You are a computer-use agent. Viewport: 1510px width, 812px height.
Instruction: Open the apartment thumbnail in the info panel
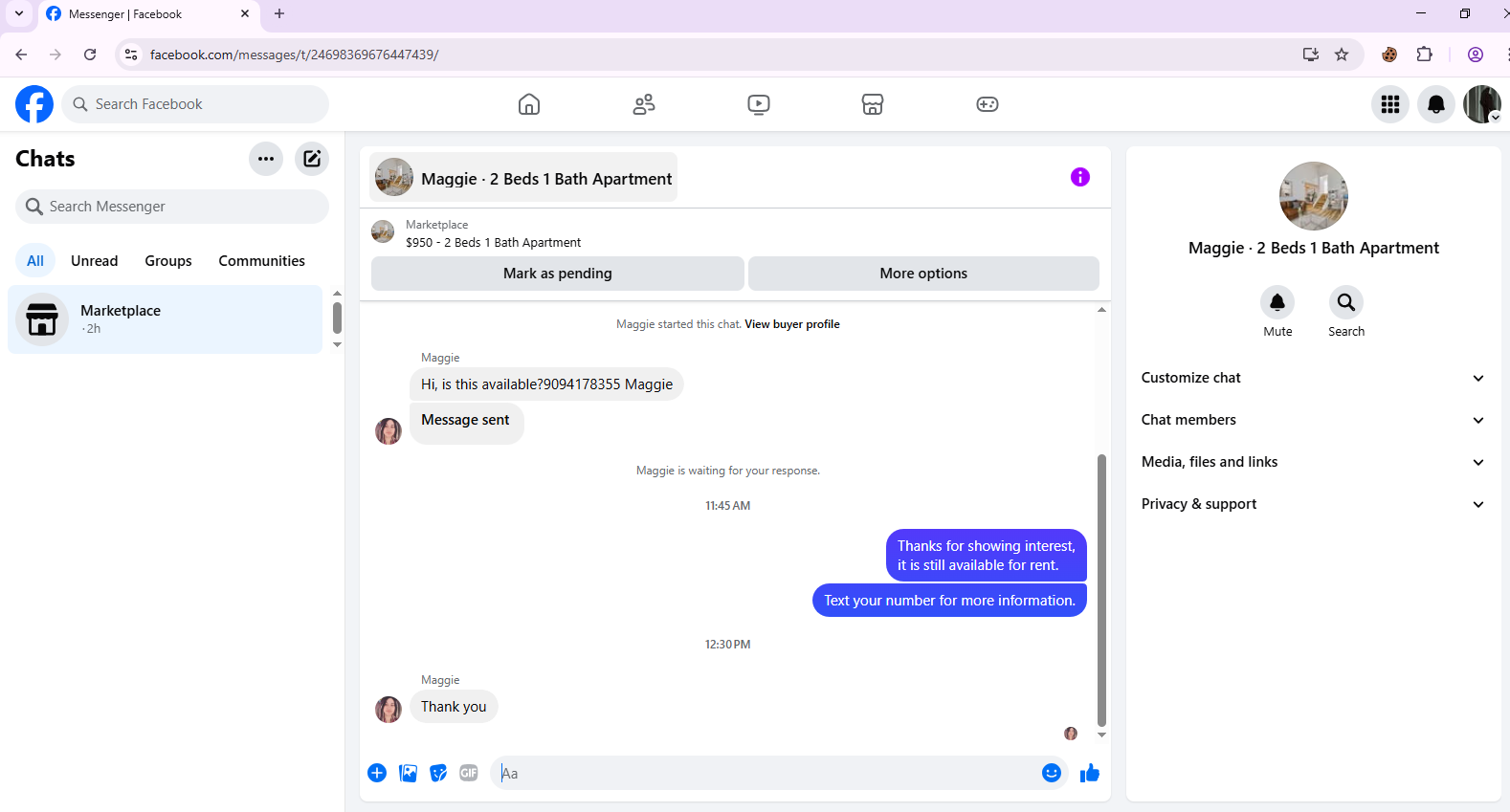pos(1314,196)
